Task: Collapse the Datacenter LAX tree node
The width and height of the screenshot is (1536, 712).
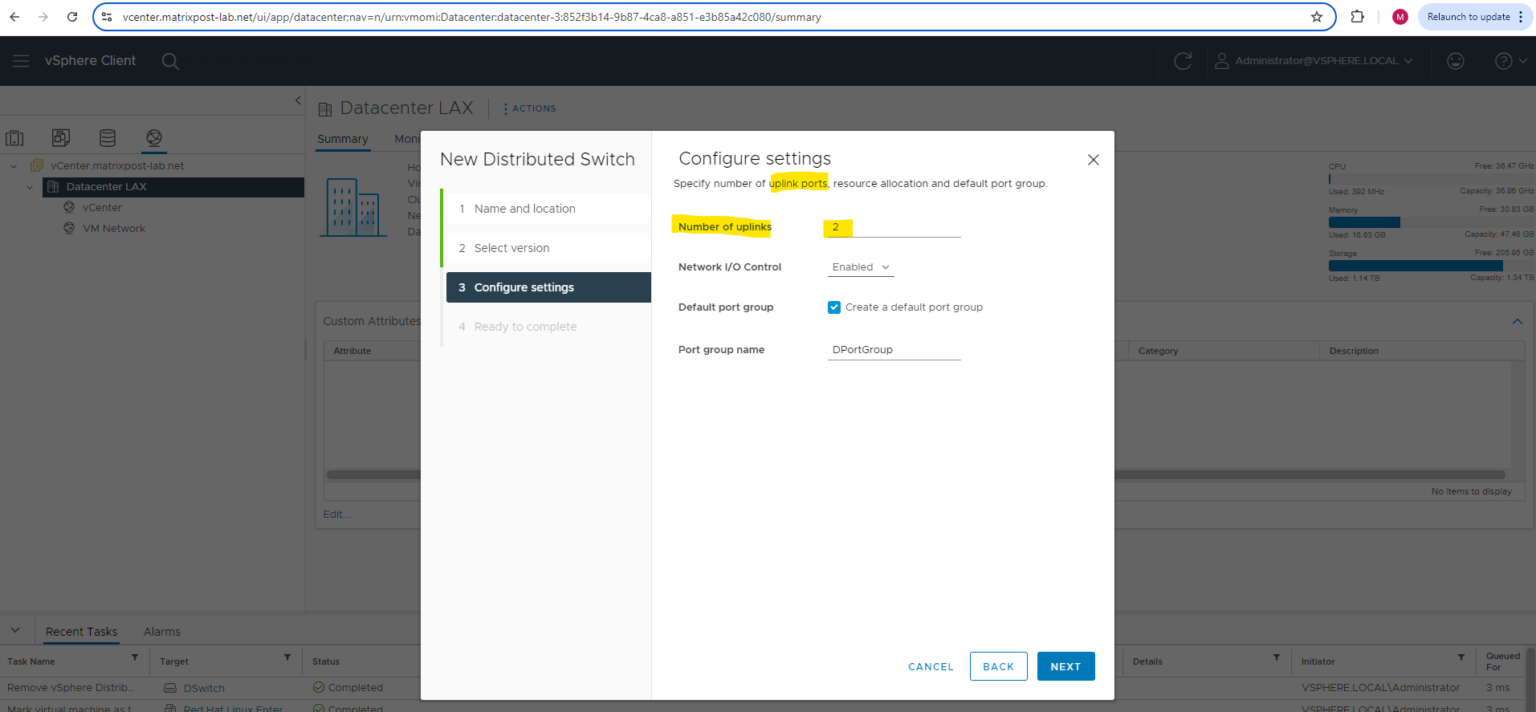Action: pyautogui.click(x=30, y=187)
